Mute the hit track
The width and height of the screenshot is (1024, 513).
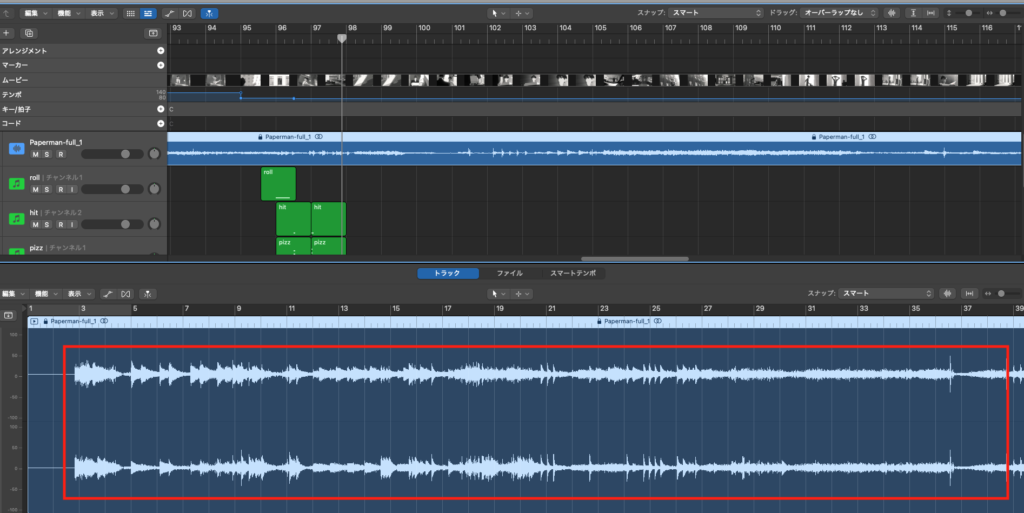coord(35,225)
